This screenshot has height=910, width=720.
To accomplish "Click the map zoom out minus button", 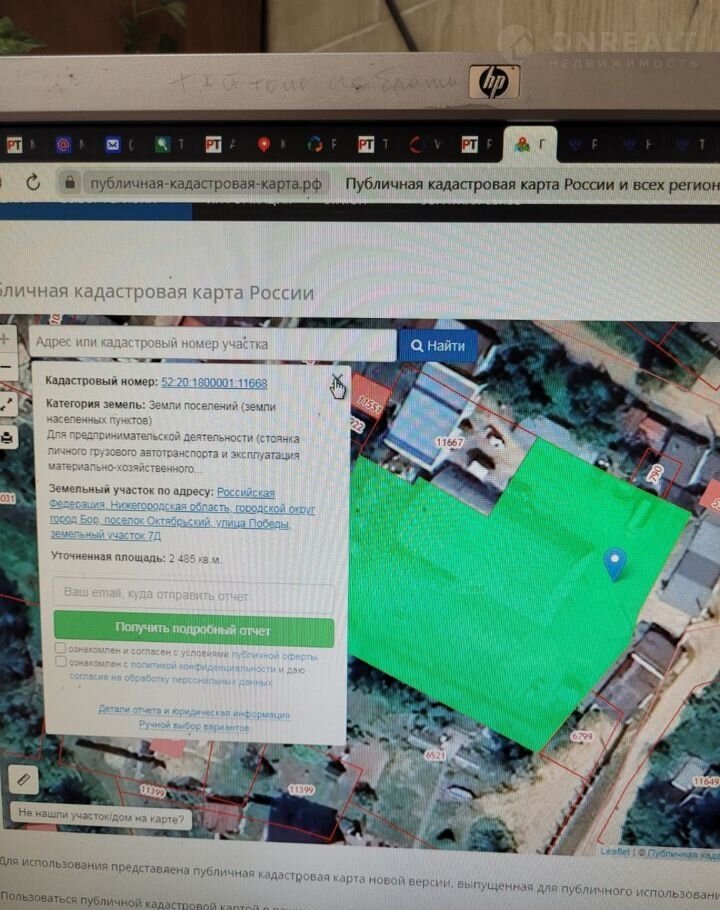I will [x=5, y=368].
